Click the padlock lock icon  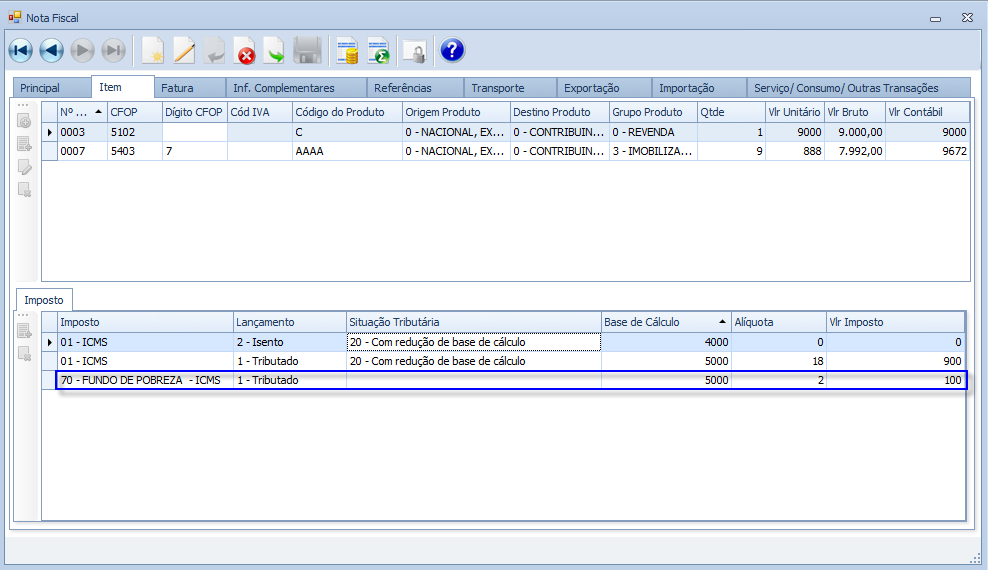pyautogui.click(x=413, y=51)
